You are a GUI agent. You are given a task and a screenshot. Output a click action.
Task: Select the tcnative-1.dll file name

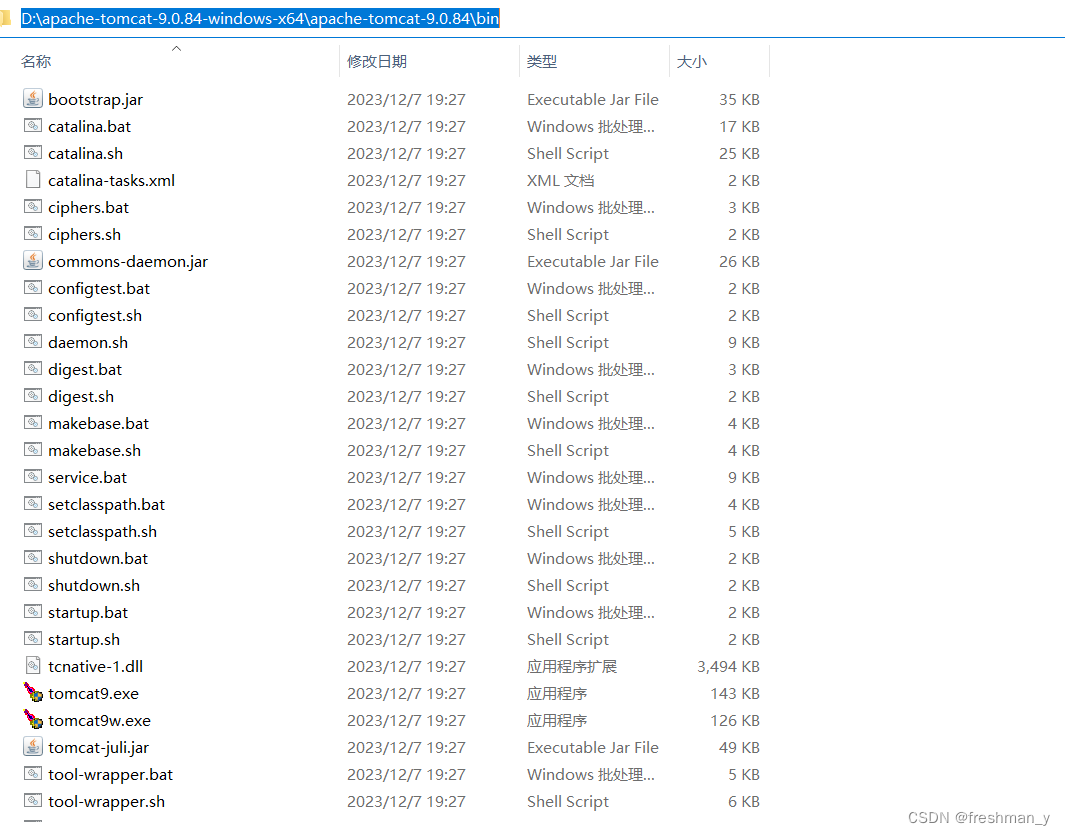pos(95,667)
